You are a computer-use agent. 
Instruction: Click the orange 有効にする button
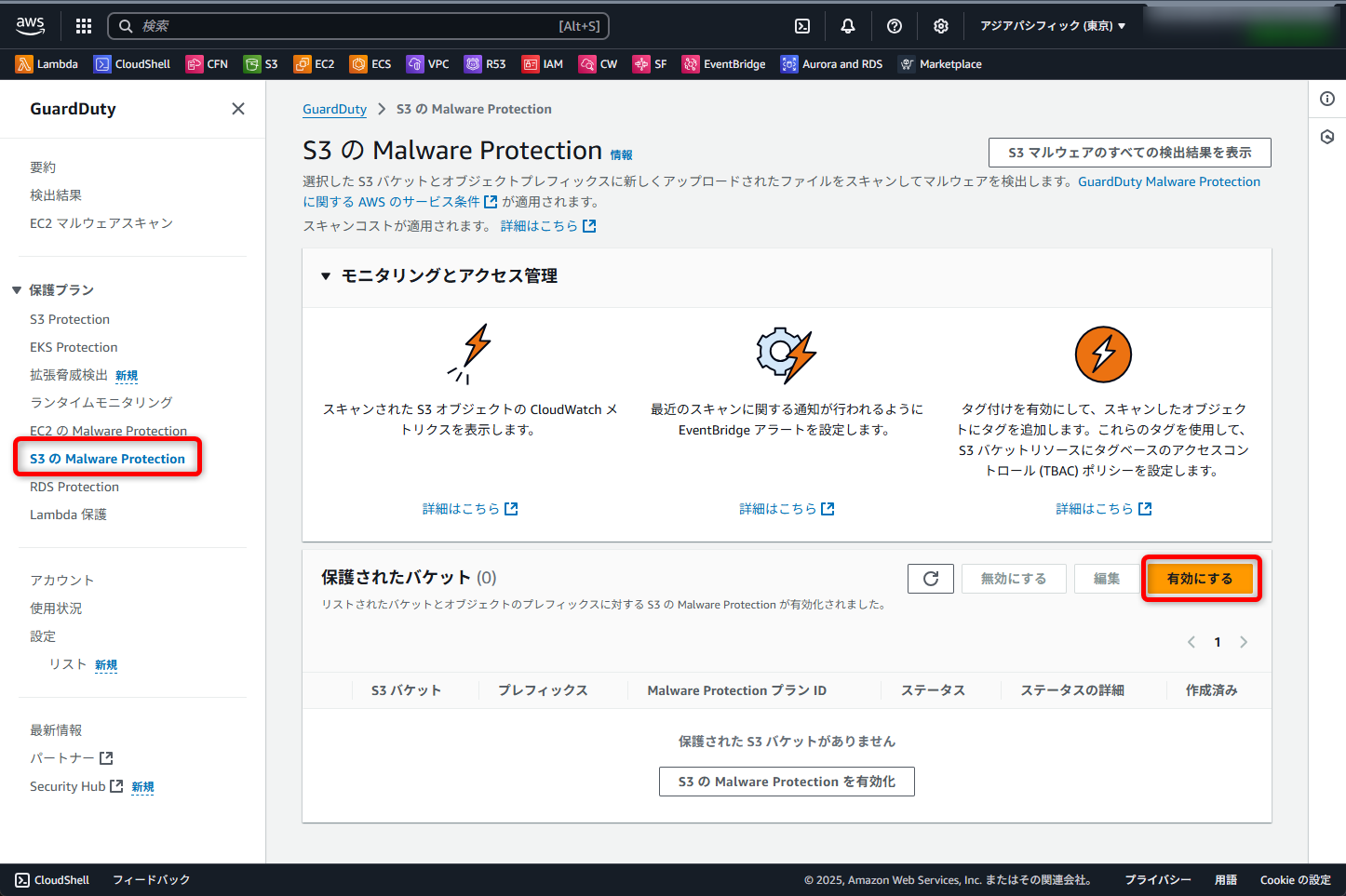(1200, 579)
